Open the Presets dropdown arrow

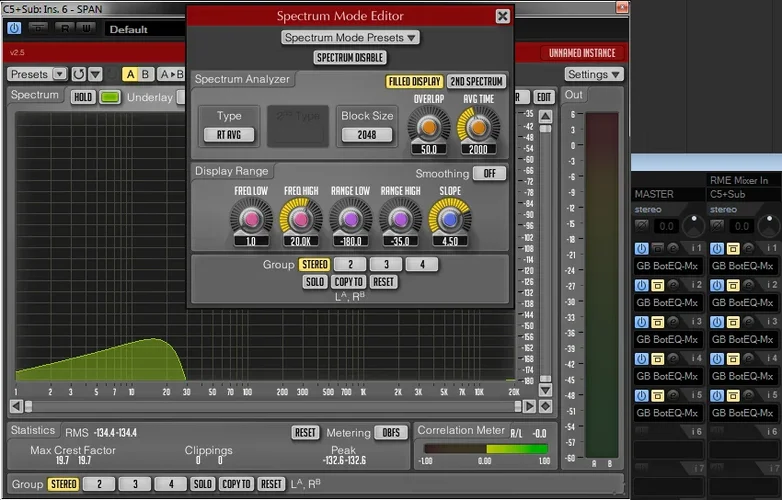pos(59,74)
